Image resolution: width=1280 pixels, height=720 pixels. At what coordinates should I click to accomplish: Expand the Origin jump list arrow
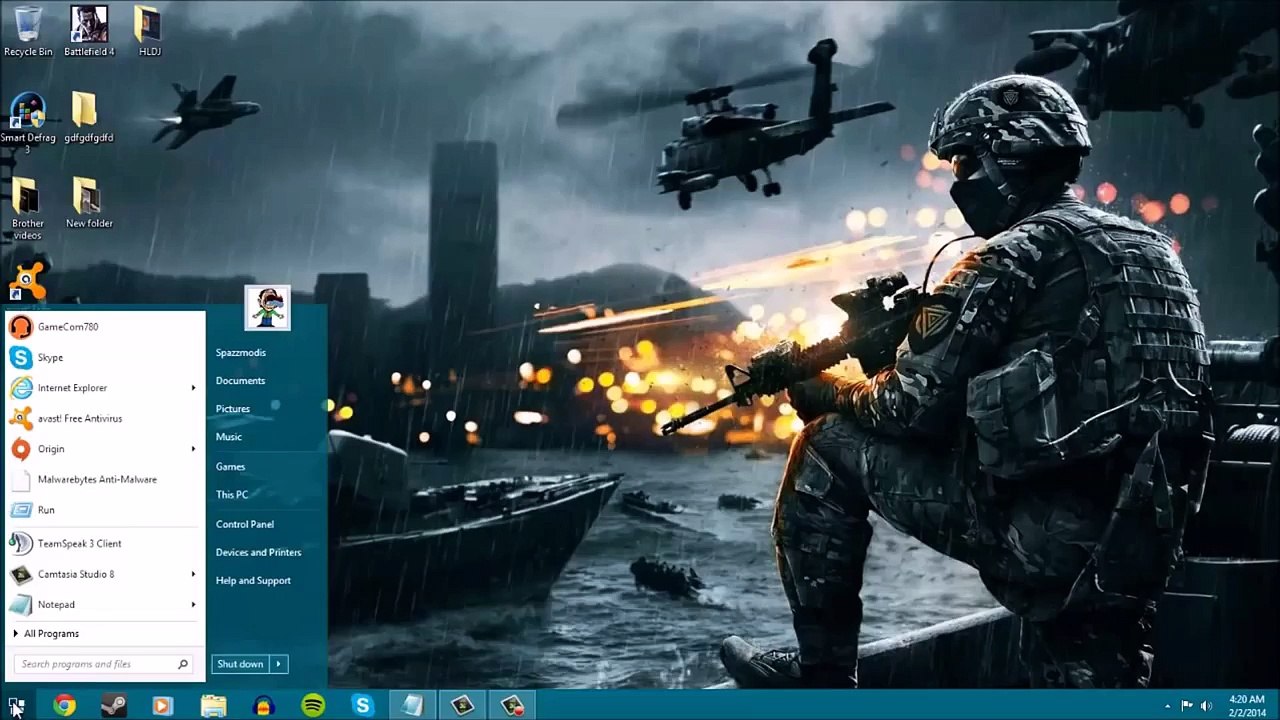(x=193, y=449)
